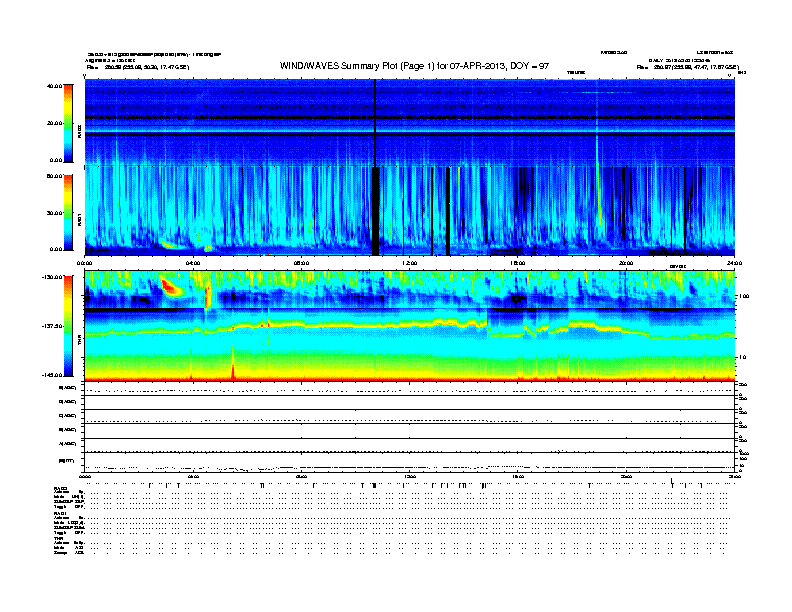Click the 08:00 time label under RAD1 panel
This screenshot has height=612, width=792.
click(301, 263)
